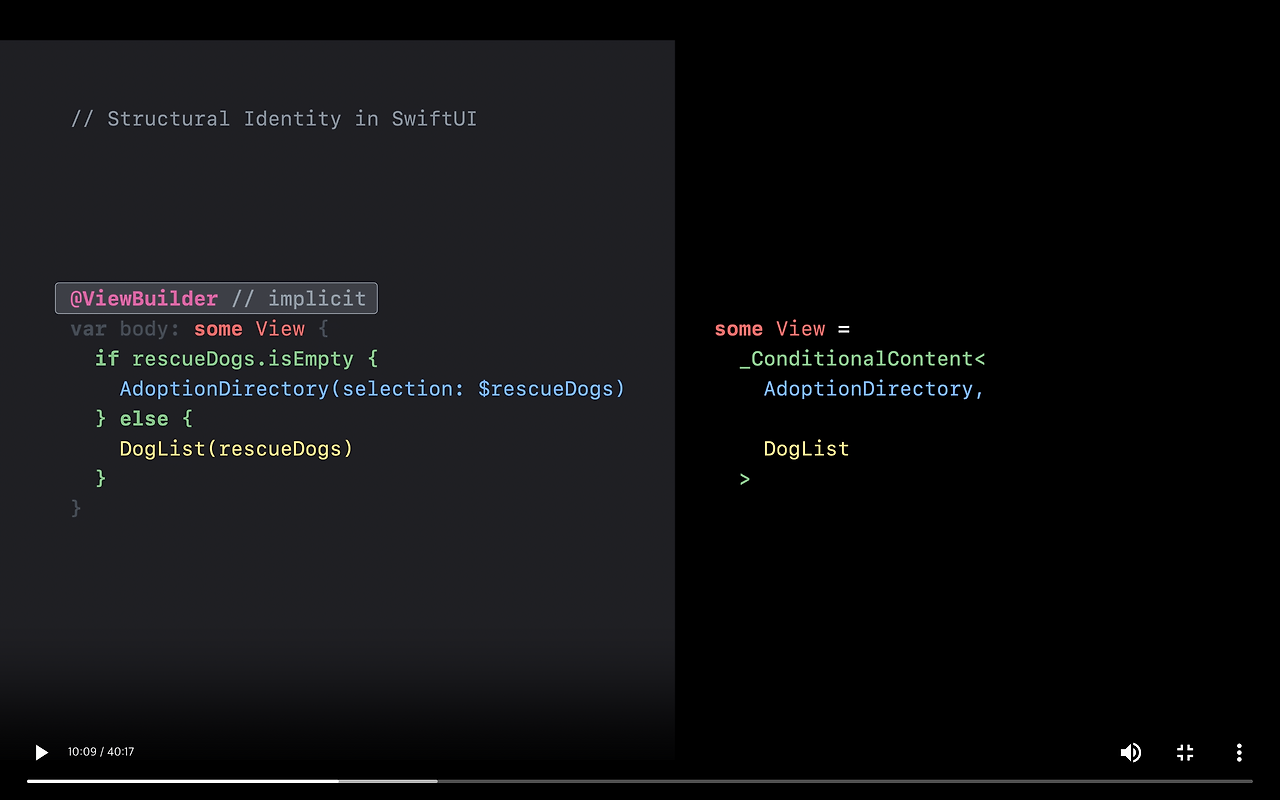Viewport: 1280px width, 800px height.
Task: Click the '} else {' line
Action: coord(144,419)
